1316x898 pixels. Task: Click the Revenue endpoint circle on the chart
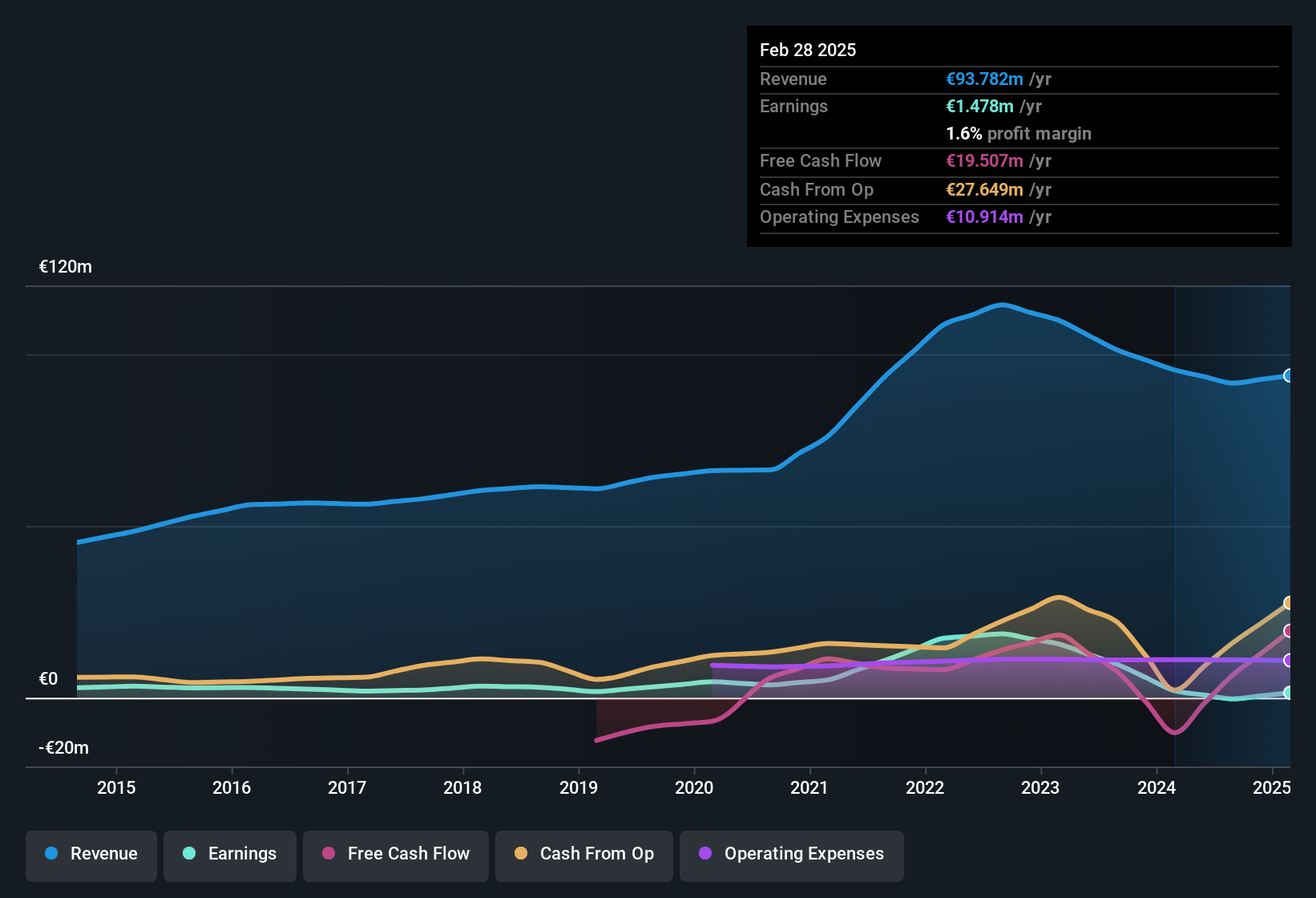point(1289,375)
